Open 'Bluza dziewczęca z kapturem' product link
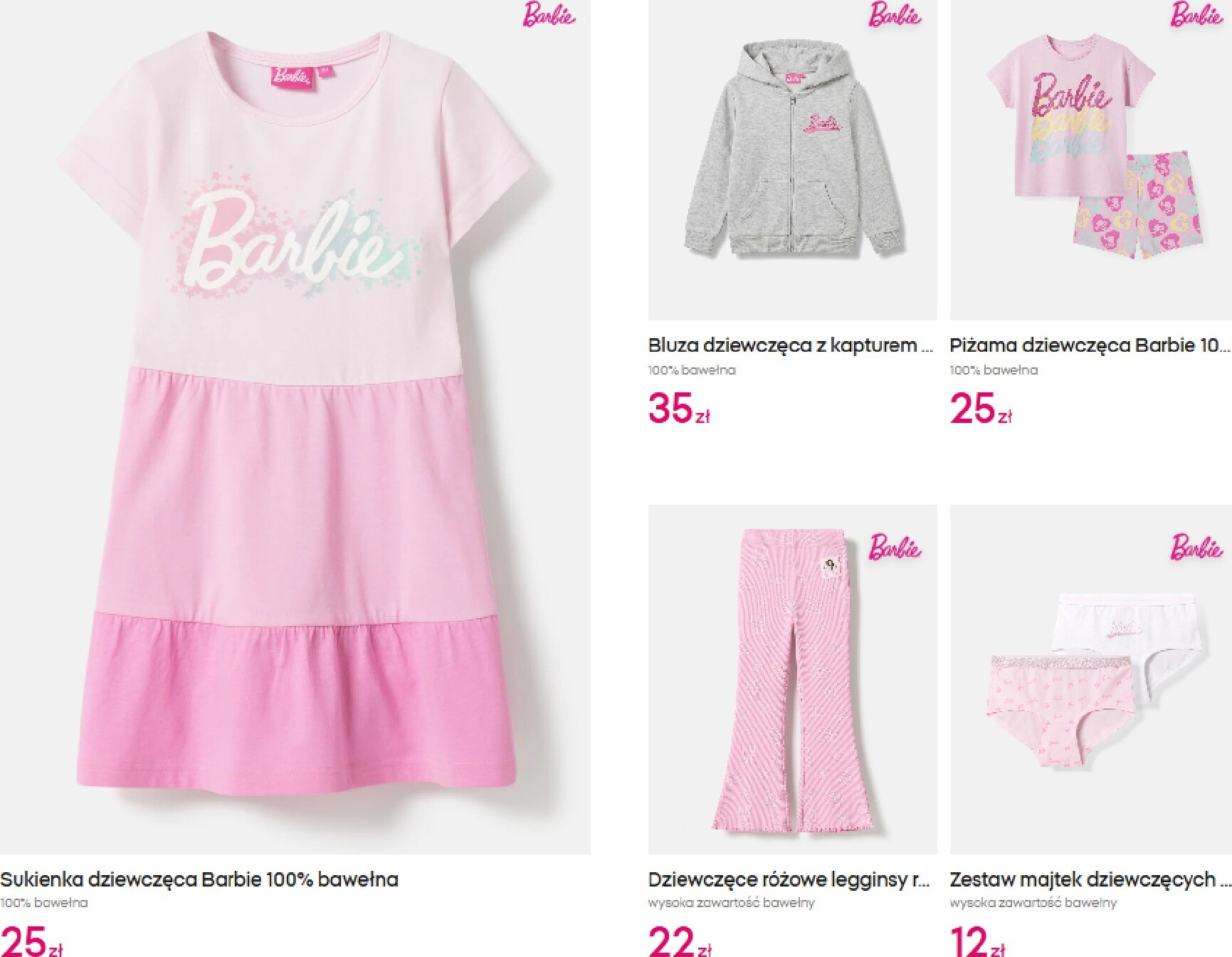Viewport: 1232px width, 957px height. tap(791, 345)
